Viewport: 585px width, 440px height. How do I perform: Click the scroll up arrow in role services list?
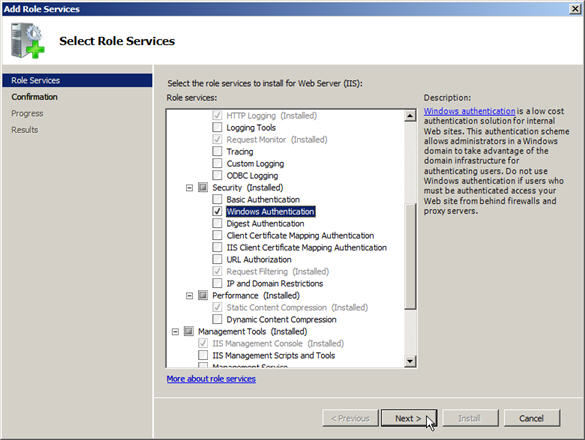(410, 116)
